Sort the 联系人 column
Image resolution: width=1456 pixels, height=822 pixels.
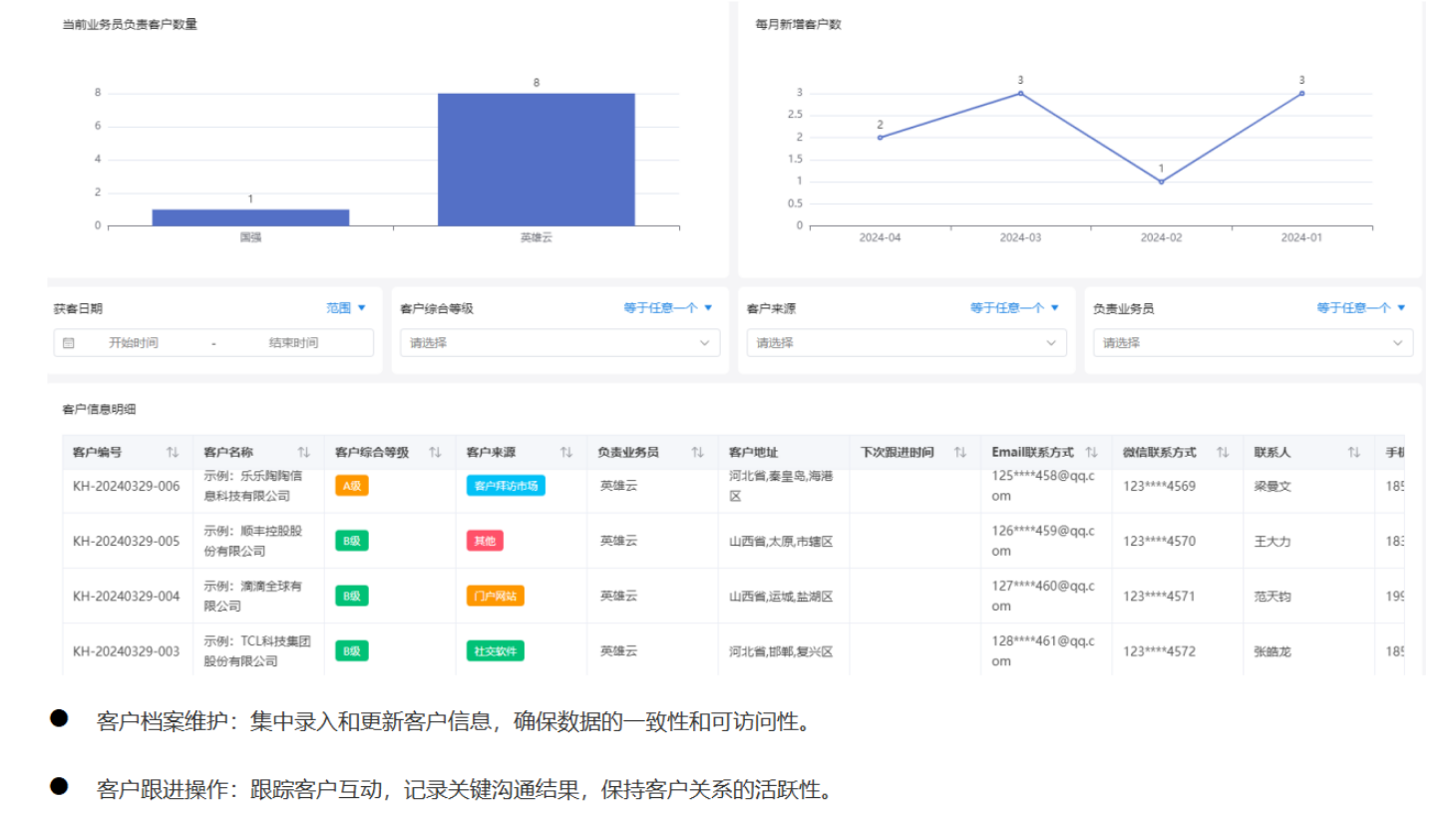[1353, 451]
